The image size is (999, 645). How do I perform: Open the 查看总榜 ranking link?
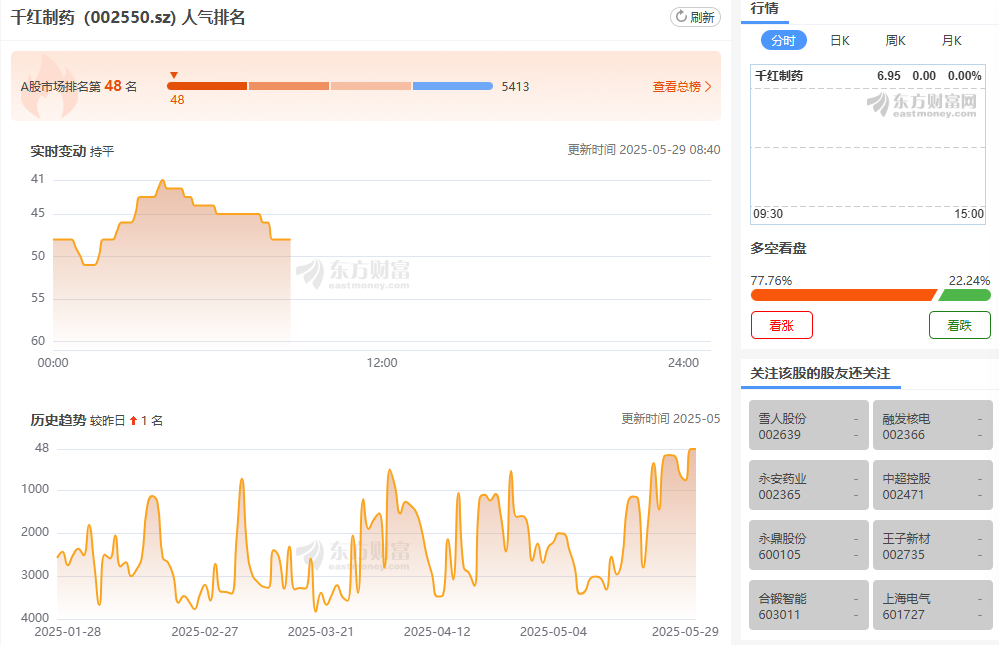682,87
